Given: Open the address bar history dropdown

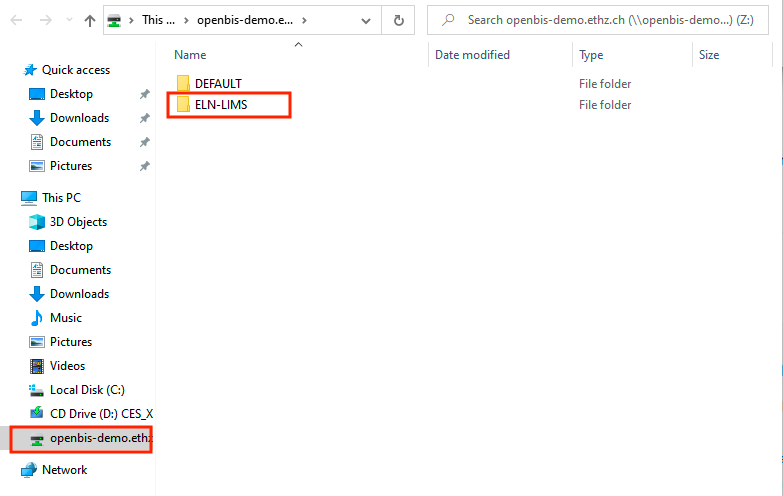Looking at the screenshot, I should pos(366,20).
